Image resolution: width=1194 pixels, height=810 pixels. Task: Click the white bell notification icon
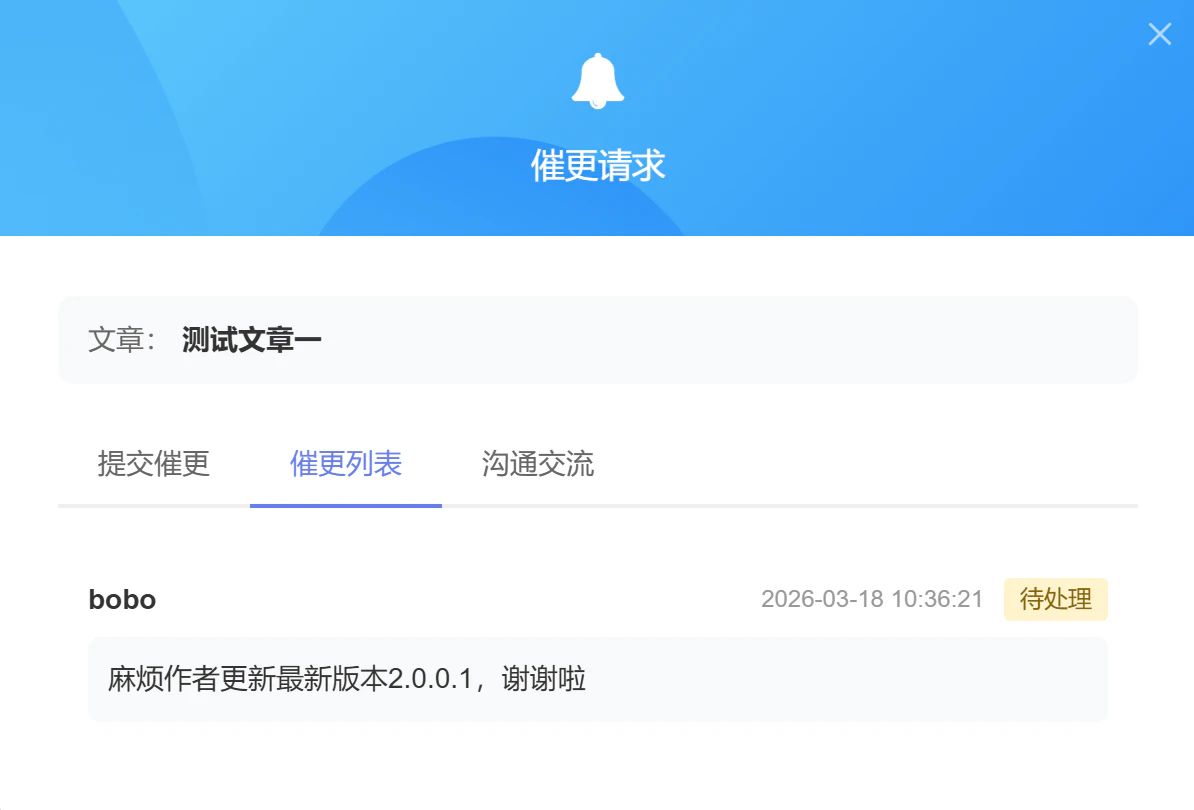click(x=598, y=81)
